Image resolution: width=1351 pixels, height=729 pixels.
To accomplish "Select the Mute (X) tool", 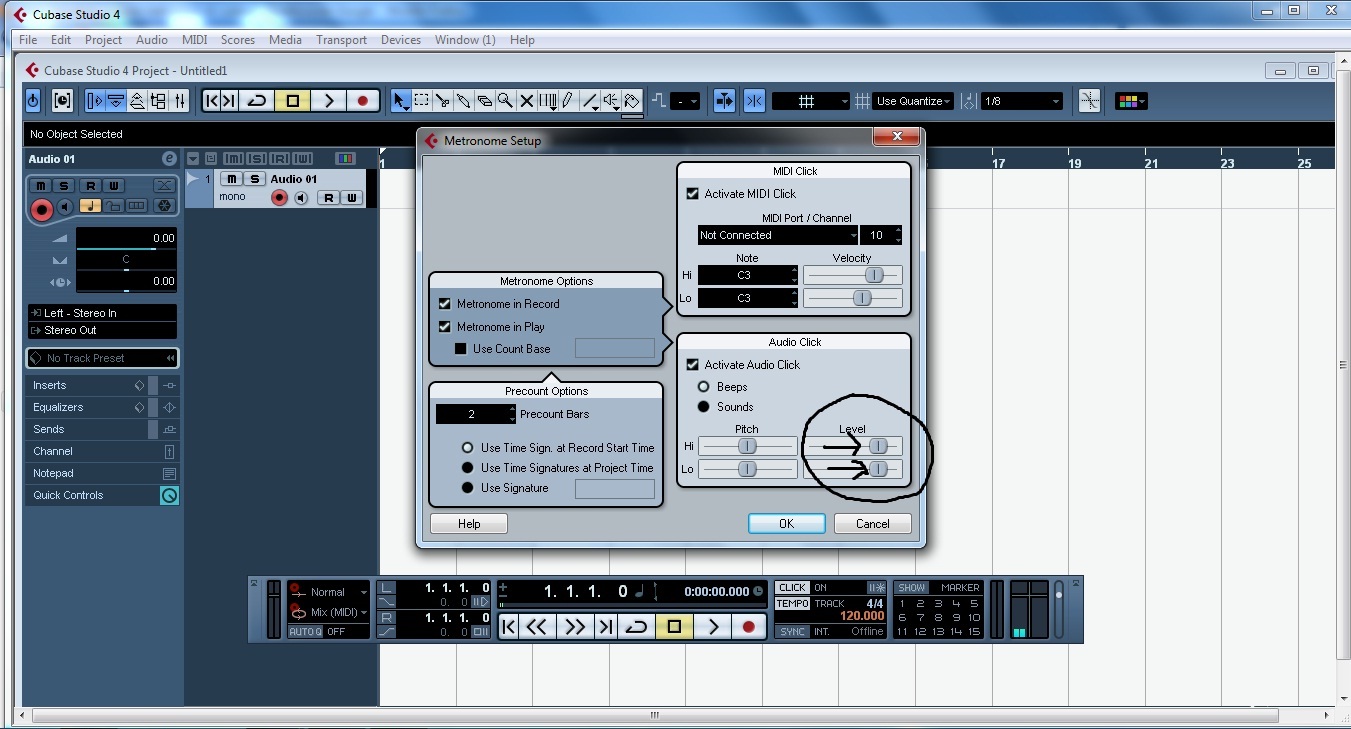I will tap(527, 100).
